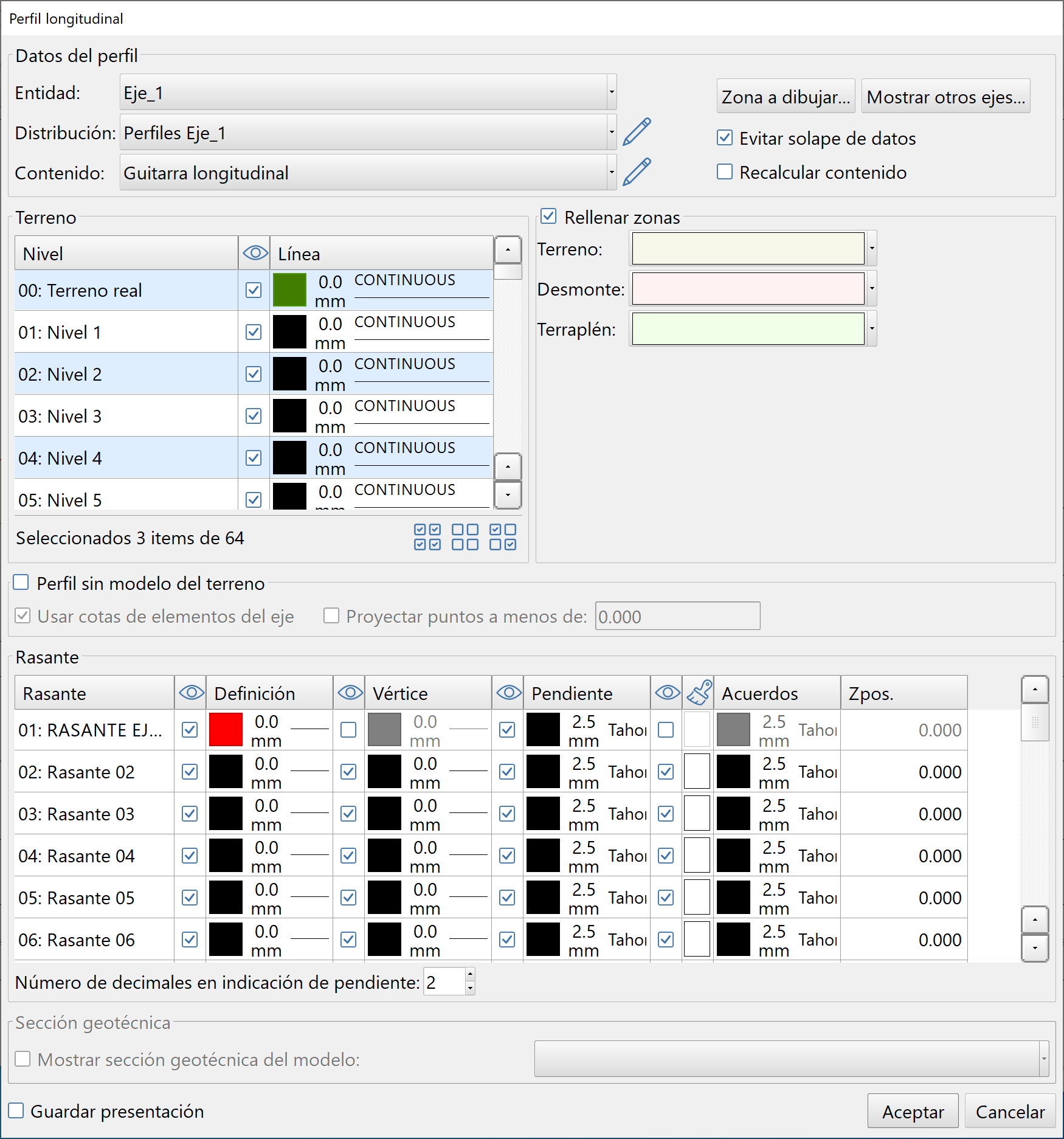1064x1139 pixels.
Task: Click the Zona a dibujar button
Action: [x=786, y=97]
